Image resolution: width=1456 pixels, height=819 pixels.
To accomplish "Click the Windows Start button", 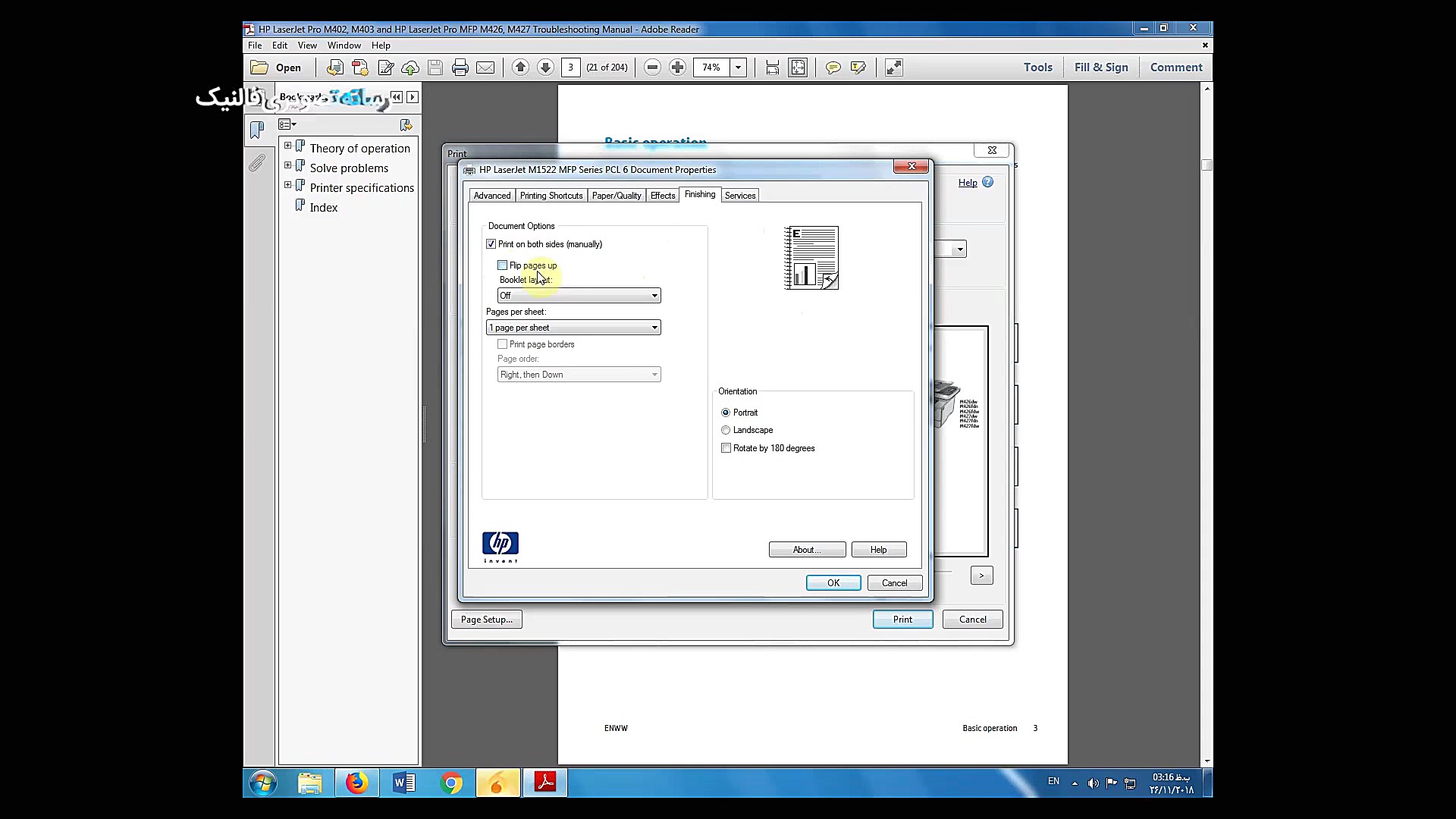I will pos(263,783).
